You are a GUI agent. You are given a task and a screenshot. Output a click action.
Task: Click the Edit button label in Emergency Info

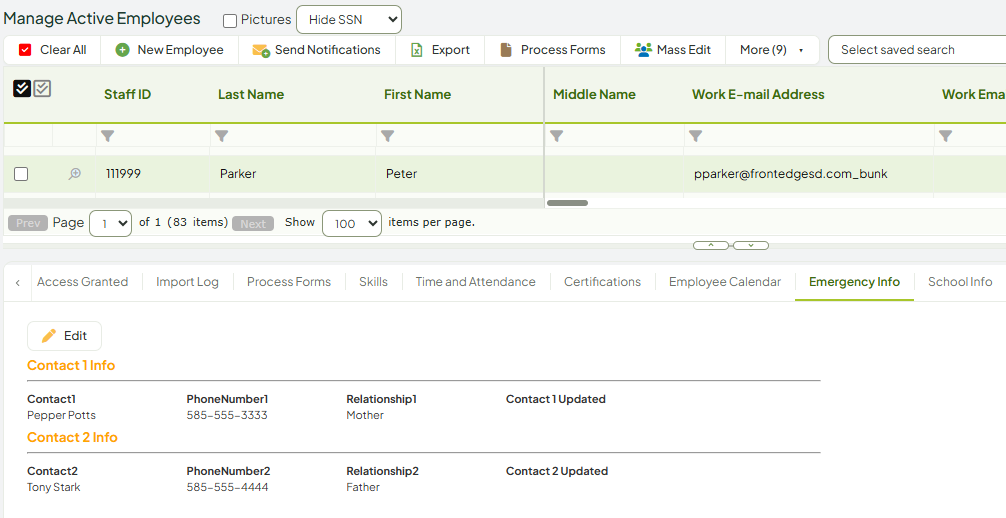click(75, 336)
